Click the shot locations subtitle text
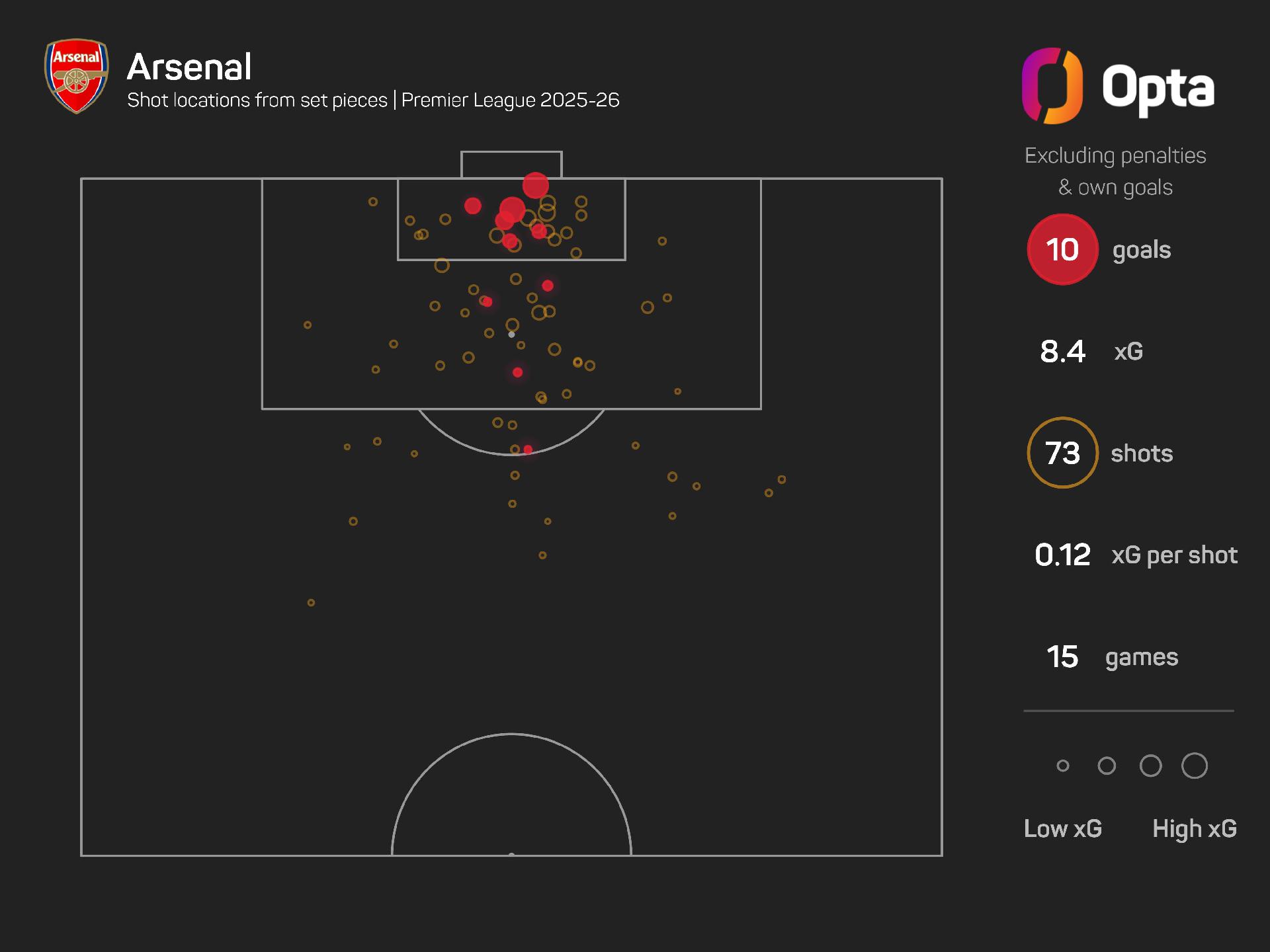Image resolution: width=1270 pixels, height=952 pixels. click(373, 100)
